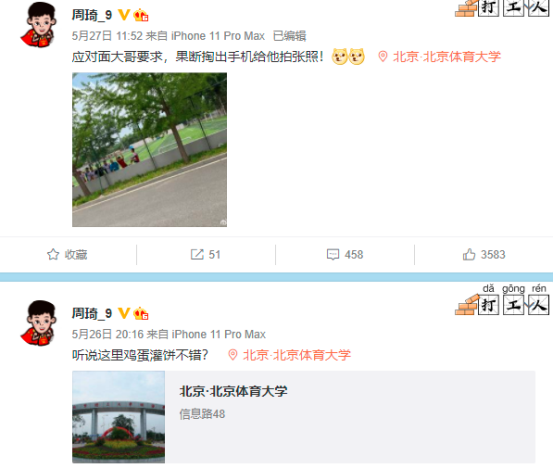This screenshot has width=554, height=469.
Task: Open 北京·北京体育大学 location link in second post
Action: point(297,355)
